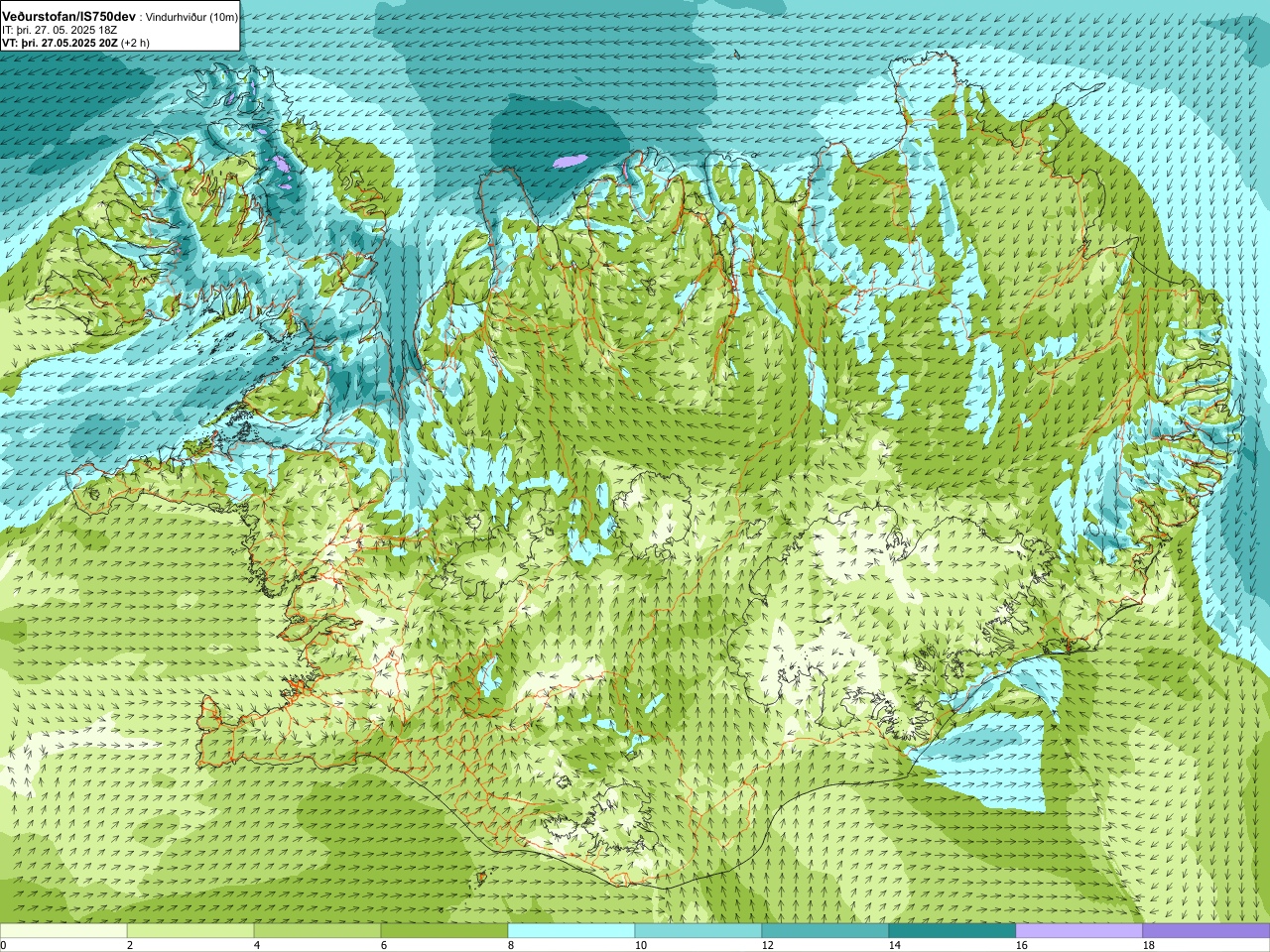The height and width of the screenshot is (952, 1270).
Task: Click the legend value label 0
Action: tap(4, 945)
